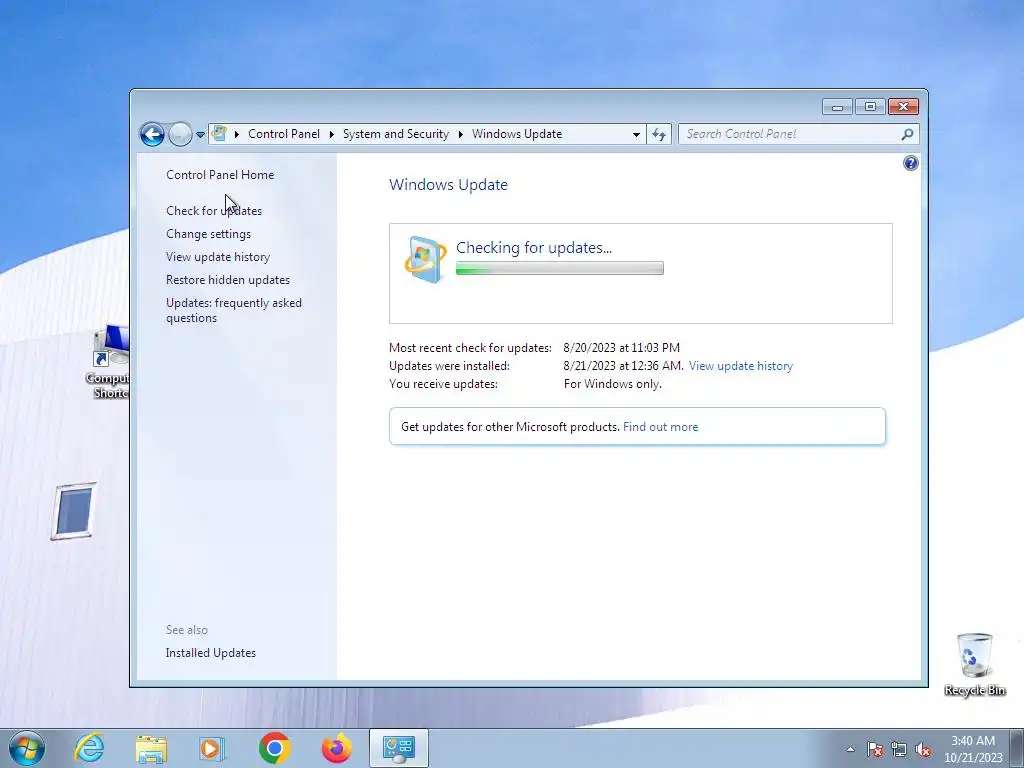Select the Computer Shortcut desktop icon
The image size is (1024, 768).
coord(108,362)
